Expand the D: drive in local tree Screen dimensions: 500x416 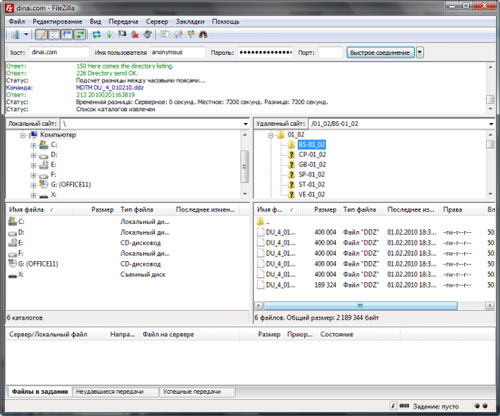[33, 155]
